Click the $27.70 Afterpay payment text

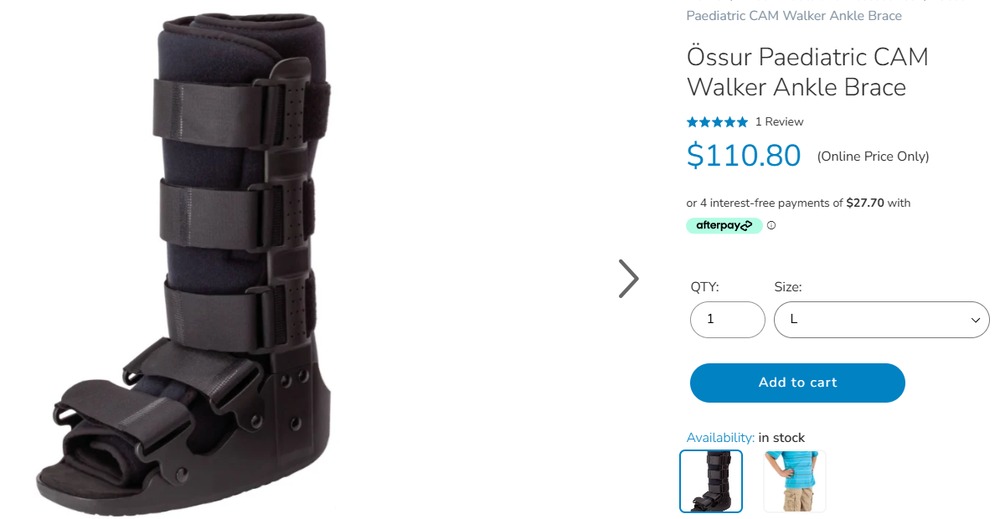pos(865,203)
